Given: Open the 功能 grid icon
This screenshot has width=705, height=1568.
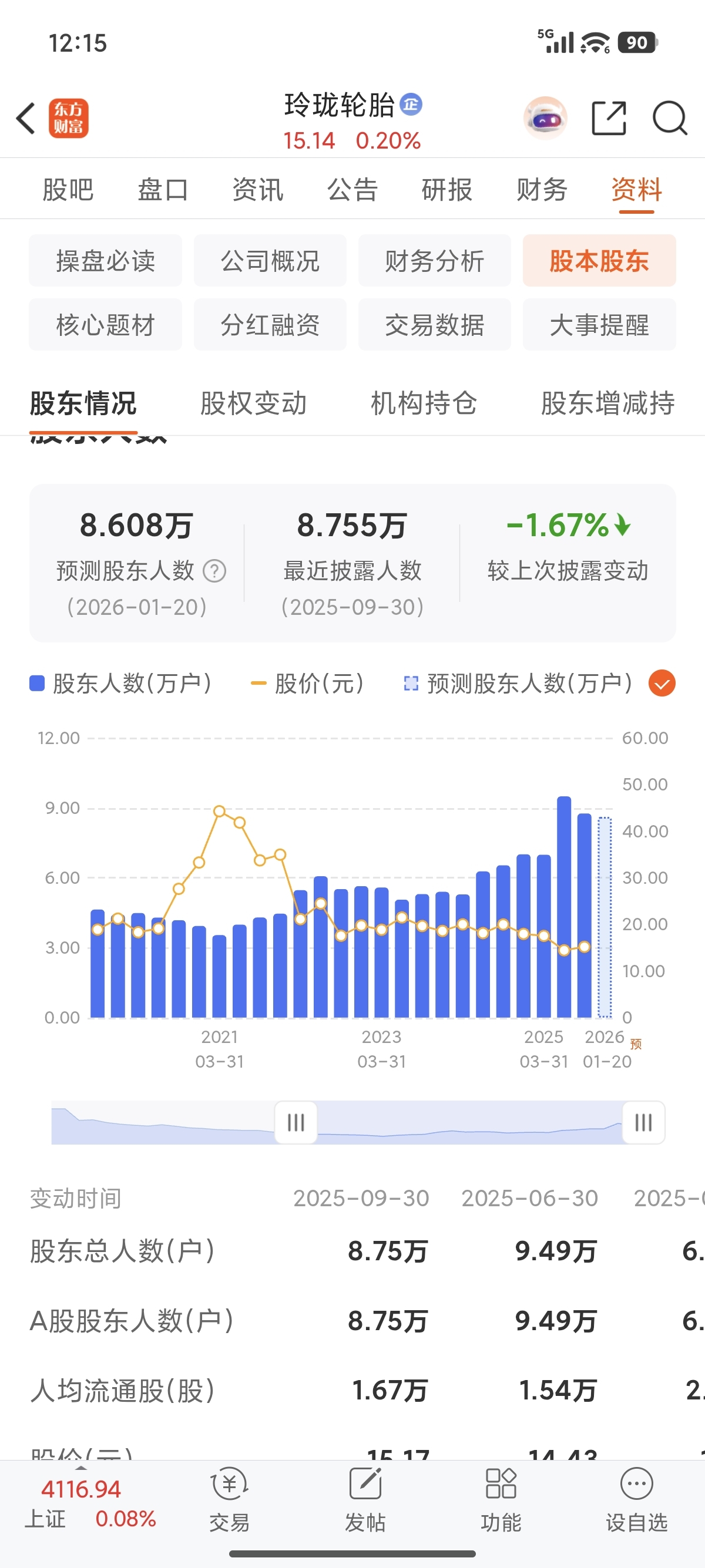Looking at the screenshot, I should tap(501, 1484).
